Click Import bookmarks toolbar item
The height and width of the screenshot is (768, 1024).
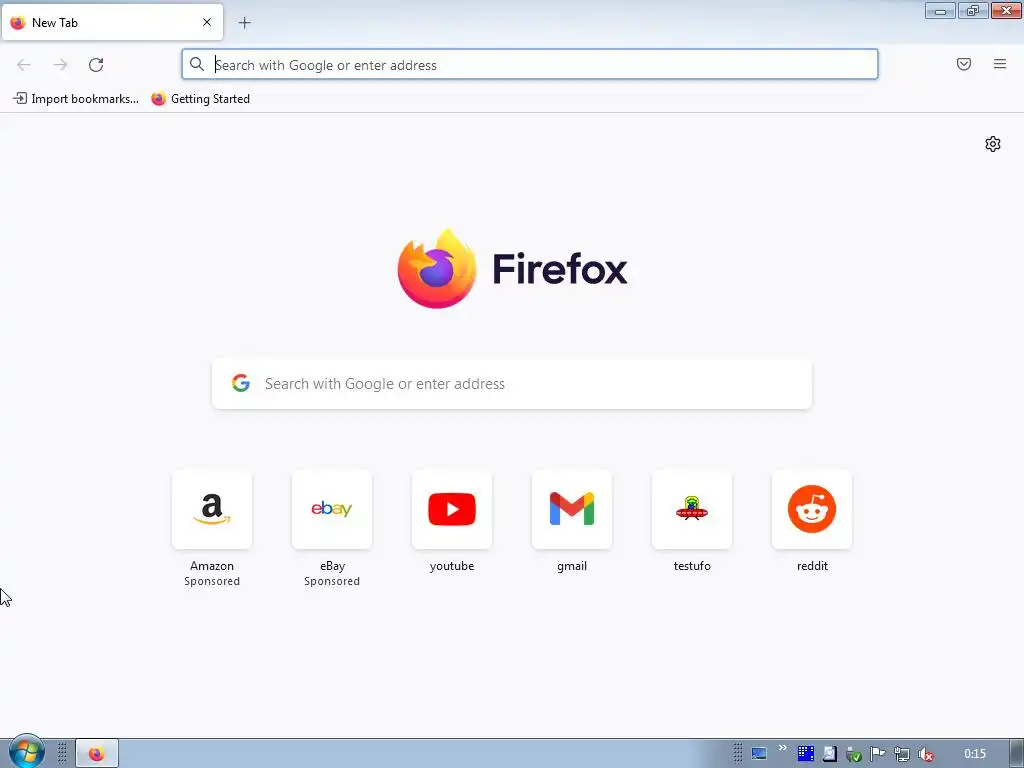point(76,99)
